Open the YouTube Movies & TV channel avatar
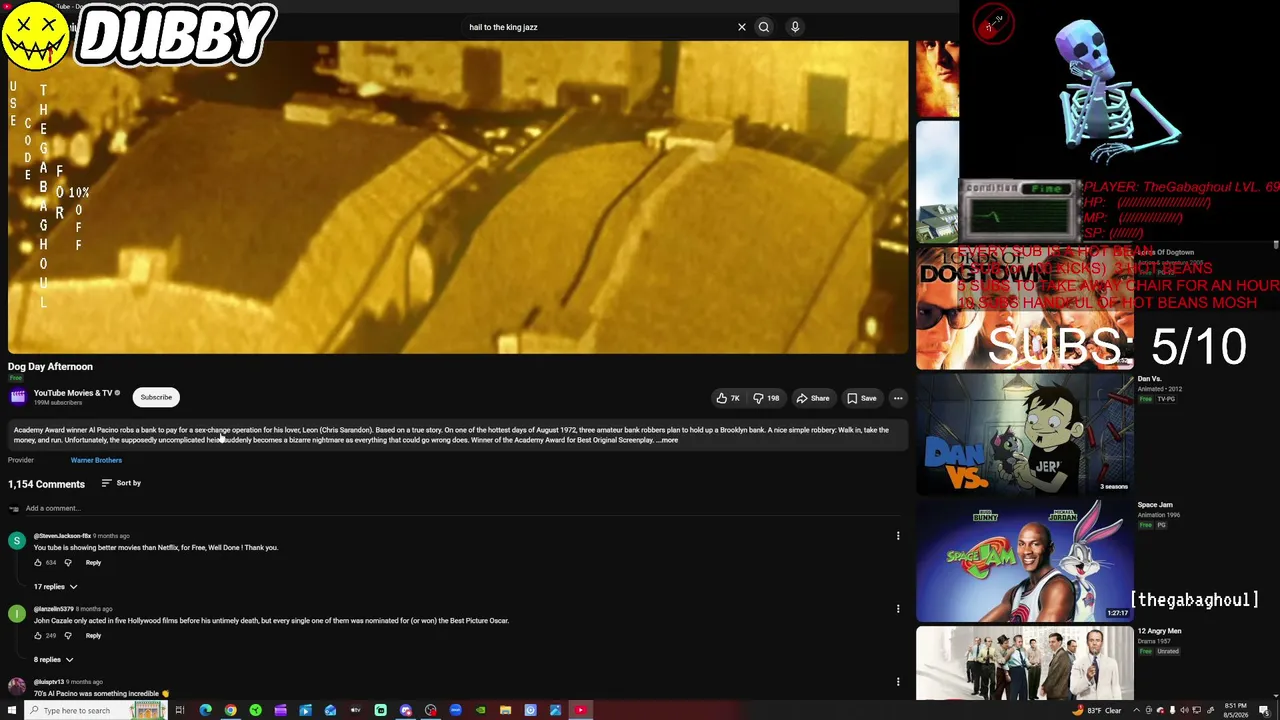Image resolution: width=1280 pixels, height=720 pixels. 18,397
